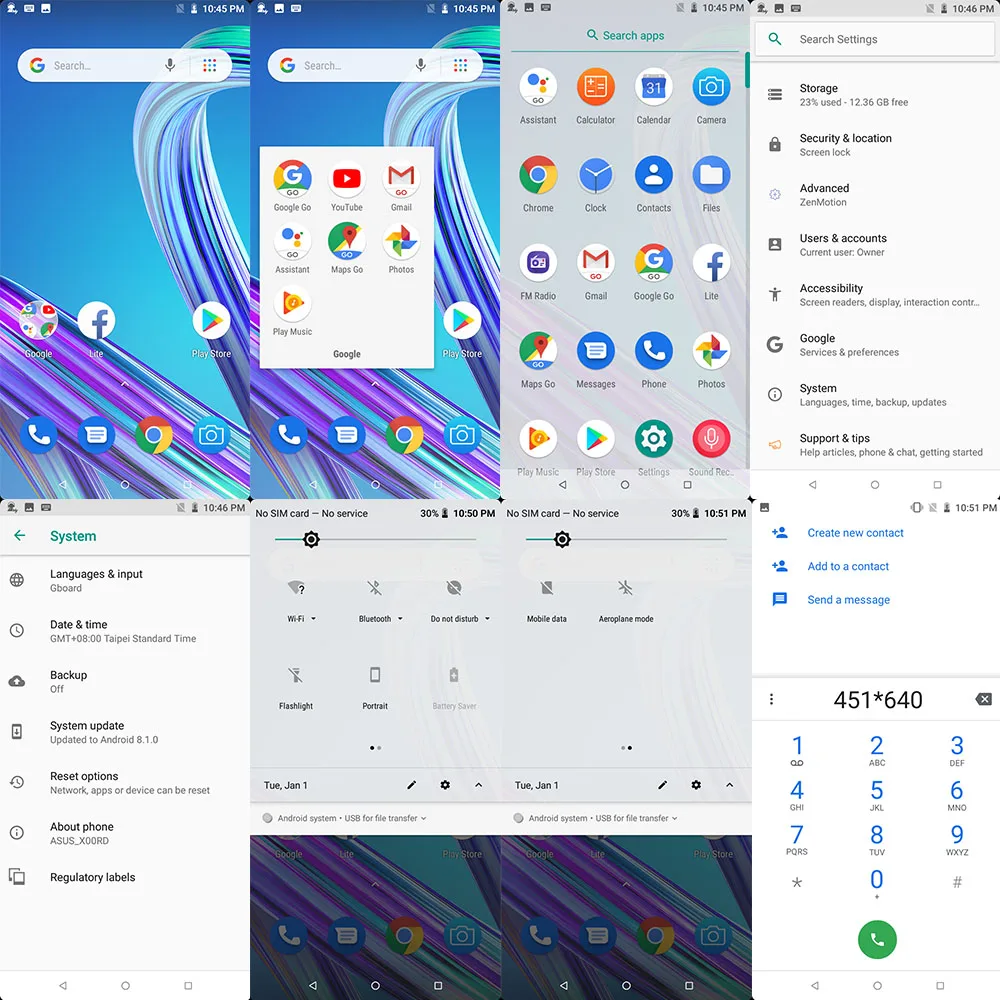Open Maps Go in the app drawer
The image size is (1000, 1000).
(538, 351)
